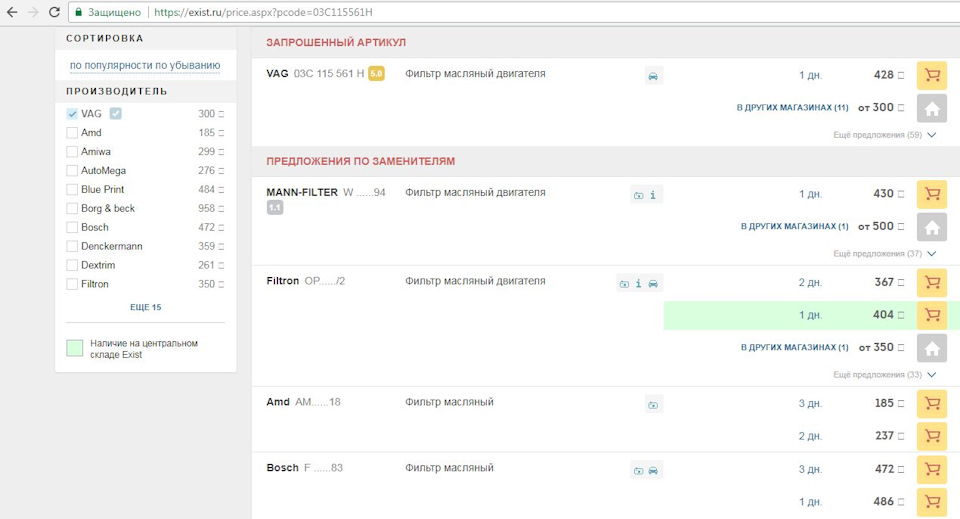Click the 5.0 rating badge for VAG

point(376,74)
